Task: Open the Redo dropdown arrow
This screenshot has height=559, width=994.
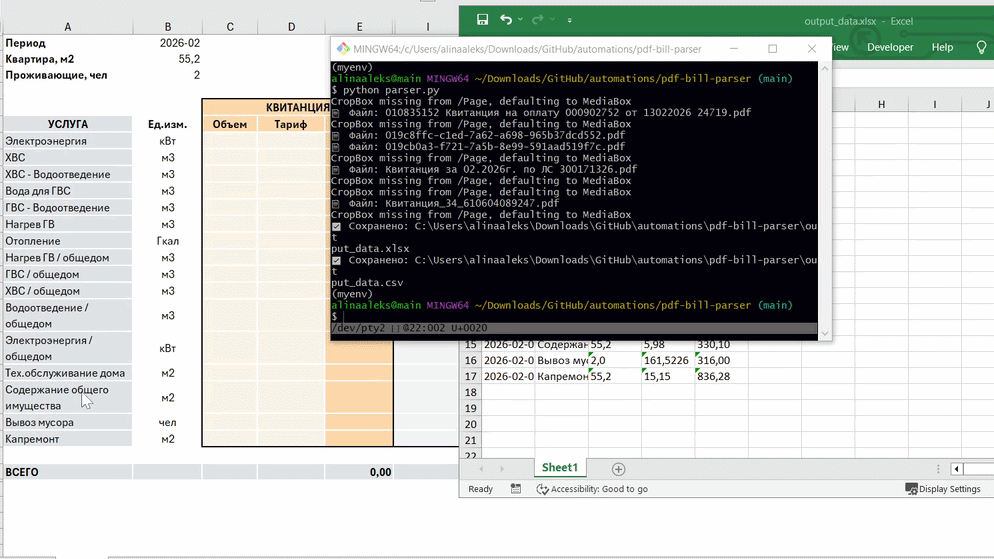Action: pos(552,20)
